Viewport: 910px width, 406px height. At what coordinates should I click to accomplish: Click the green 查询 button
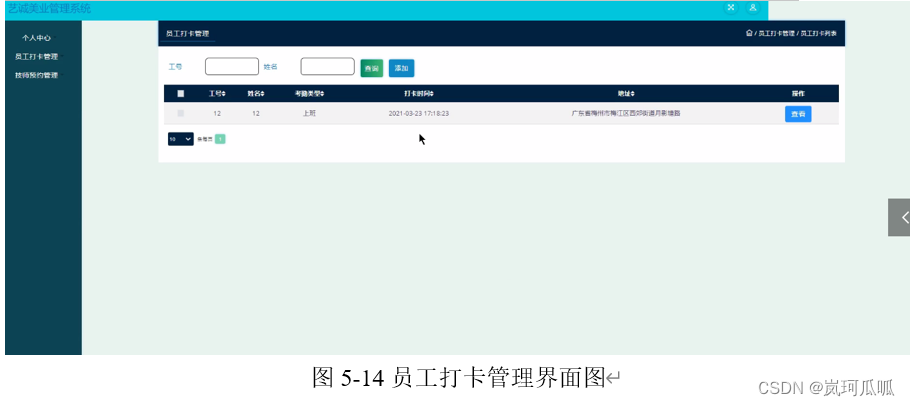pyautogui.click(x=371, y=68)
